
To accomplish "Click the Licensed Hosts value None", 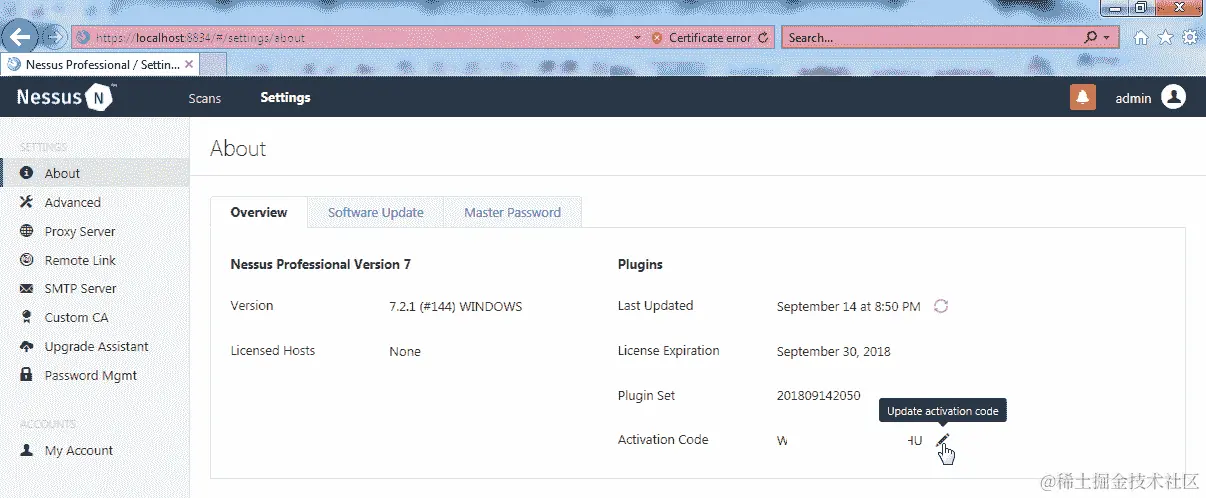I will click(x=405, y=351).
